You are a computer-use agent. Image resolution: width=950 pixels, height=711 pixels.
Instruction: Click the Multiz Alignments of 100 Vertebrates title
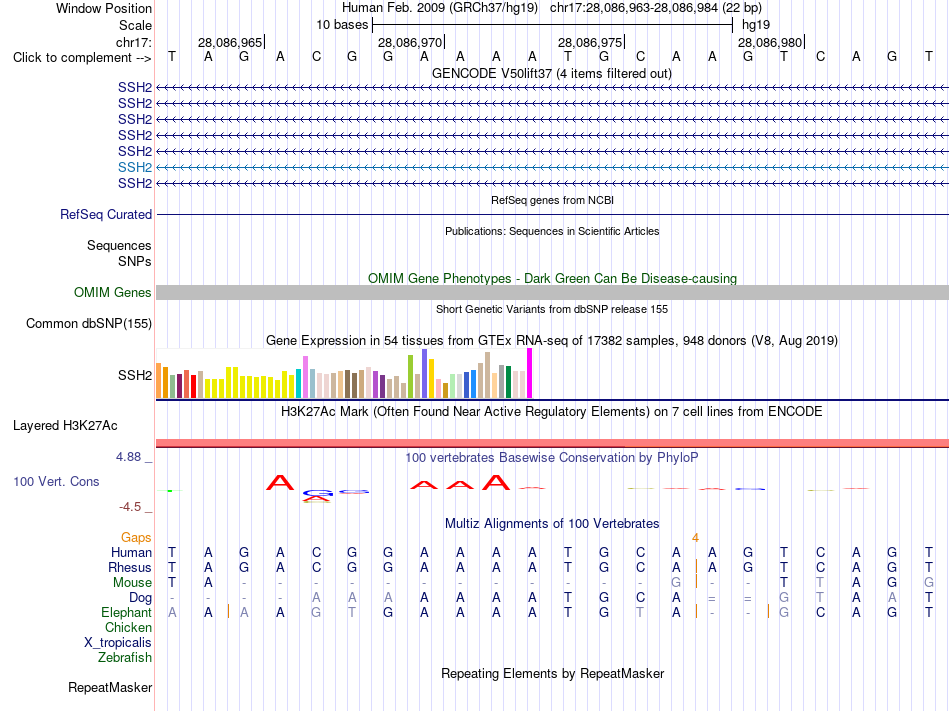pos(552,524)
